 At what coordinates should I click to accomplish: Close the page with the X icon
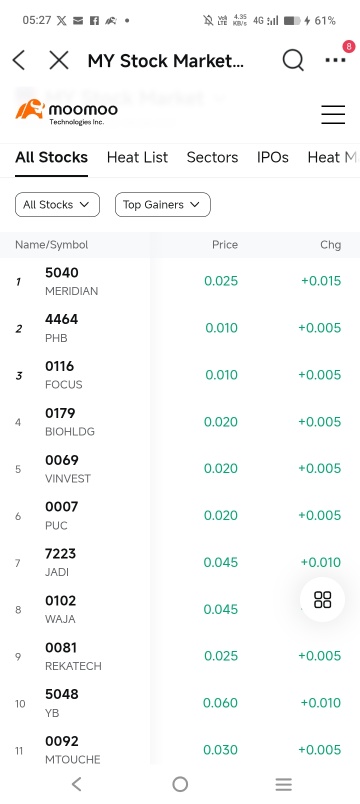click(x=59, y=61)
